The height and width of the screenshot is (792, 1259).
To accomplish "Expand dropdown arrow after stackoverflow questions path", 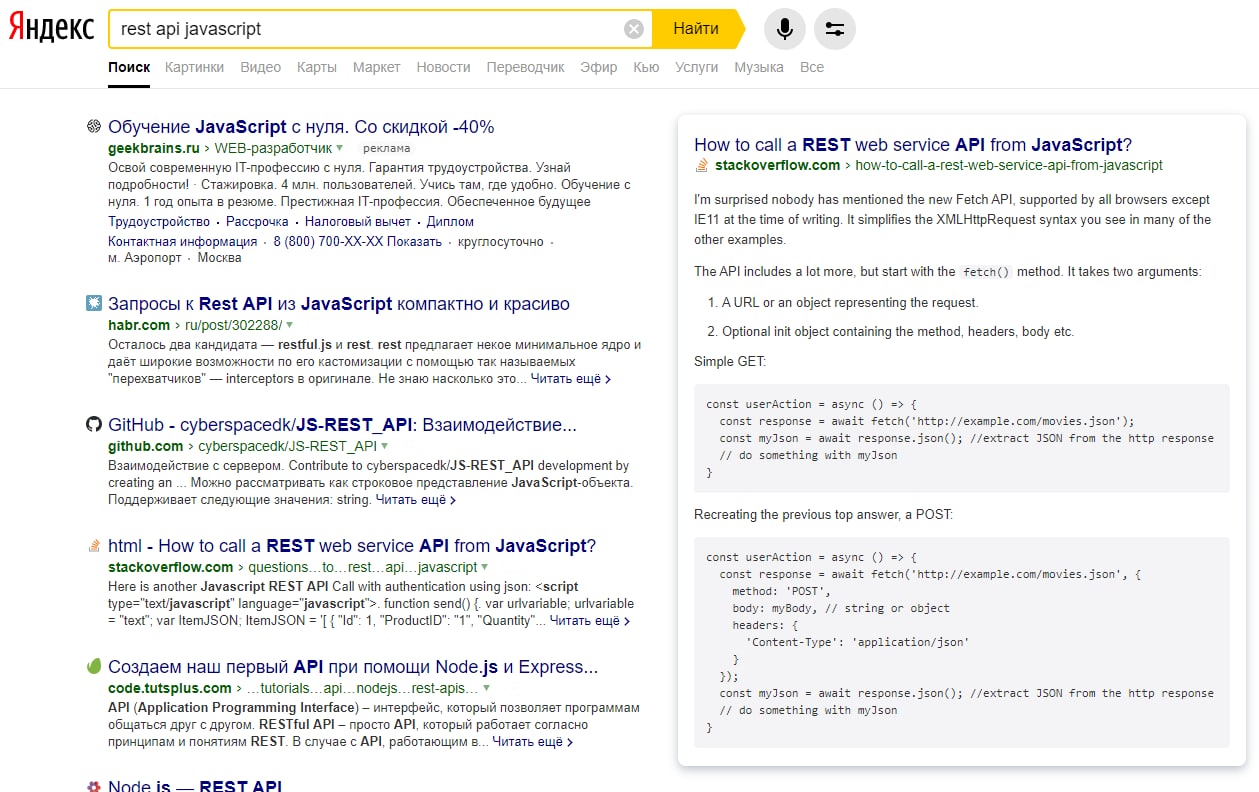I will [x=486, y=567].
